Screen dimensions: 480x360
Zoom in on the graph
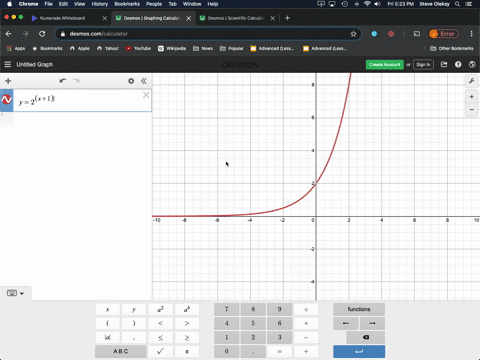[x=472, y=97]
